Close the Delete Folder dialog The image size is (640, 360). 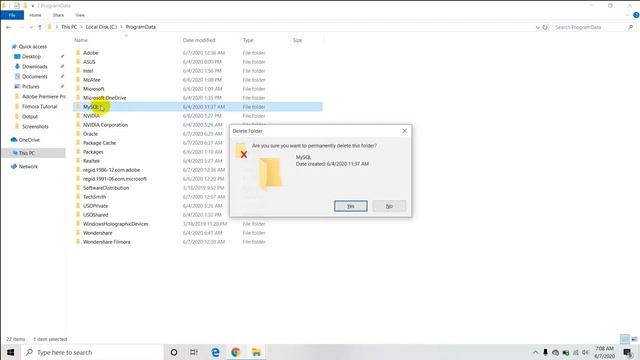coord(404,131)
